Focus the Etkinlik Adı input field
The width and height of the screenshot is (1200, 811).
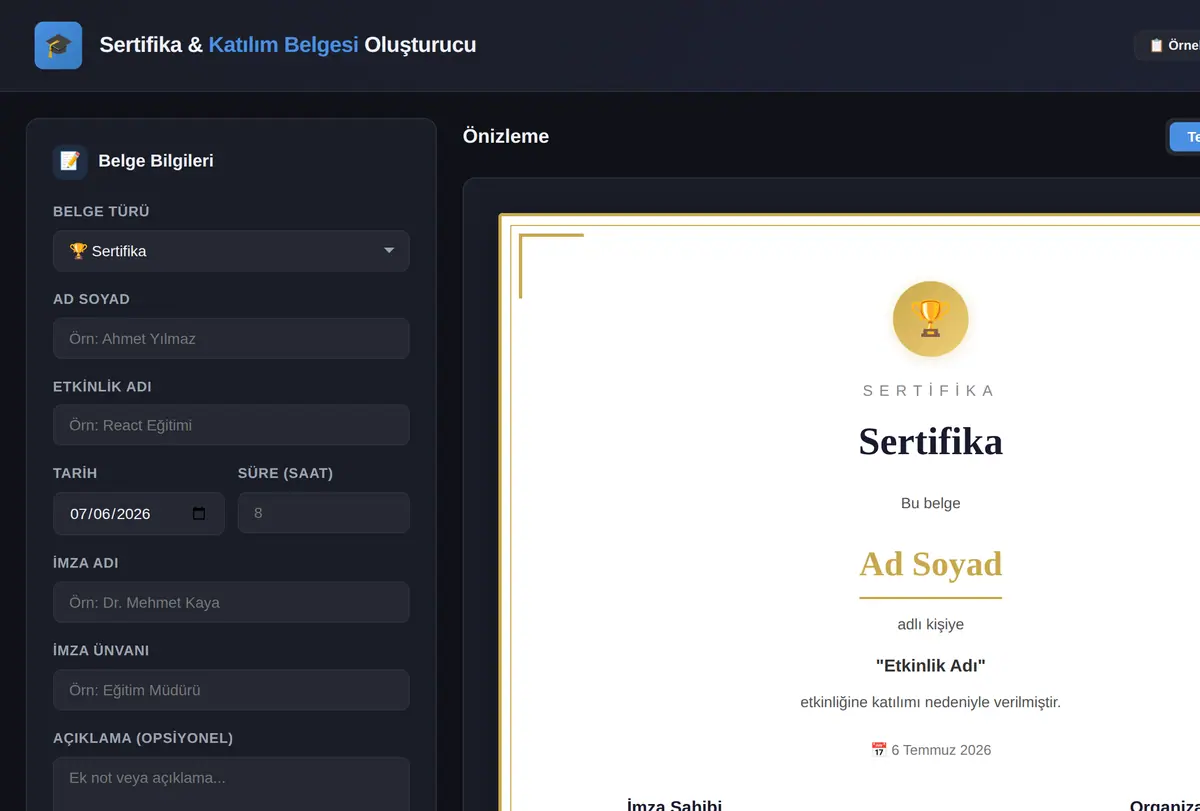coord(231,425)
